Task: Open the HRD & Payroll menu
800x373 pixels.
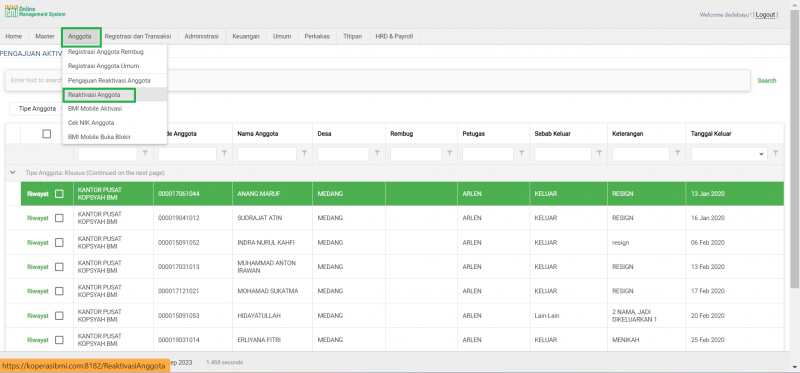Action: tap(394, 37)
